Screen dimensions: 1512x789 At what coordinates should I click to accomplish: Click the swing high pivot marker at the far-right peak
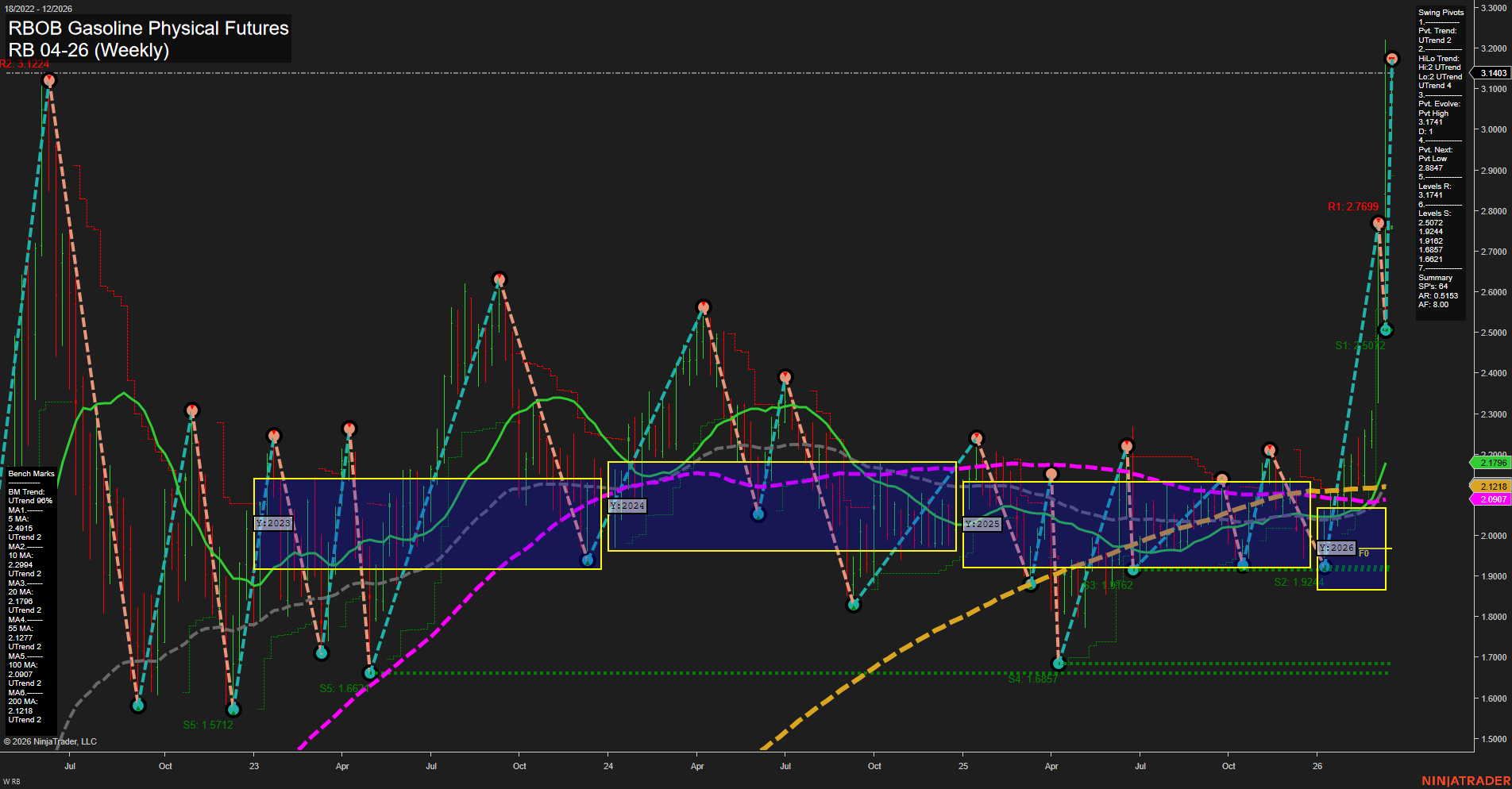point(1390,57)
